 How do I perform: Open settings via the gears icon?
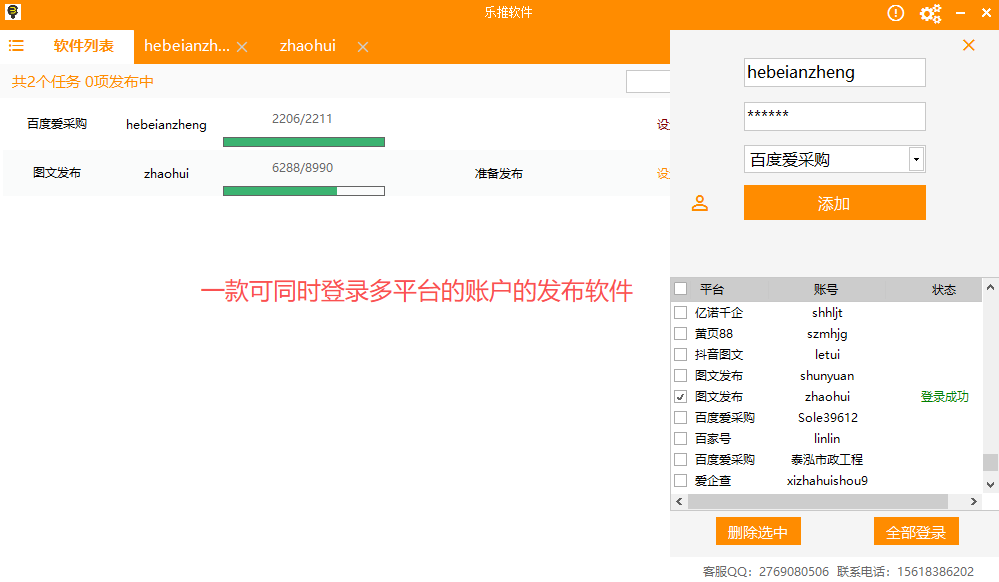[x=930, y=13]
